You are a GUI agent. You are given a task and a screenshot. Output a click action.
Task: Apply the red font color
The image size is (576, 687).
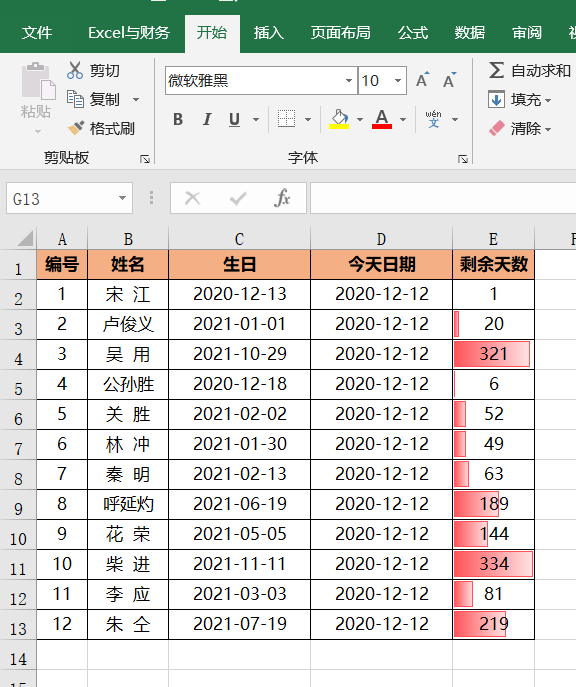(382, 119)
